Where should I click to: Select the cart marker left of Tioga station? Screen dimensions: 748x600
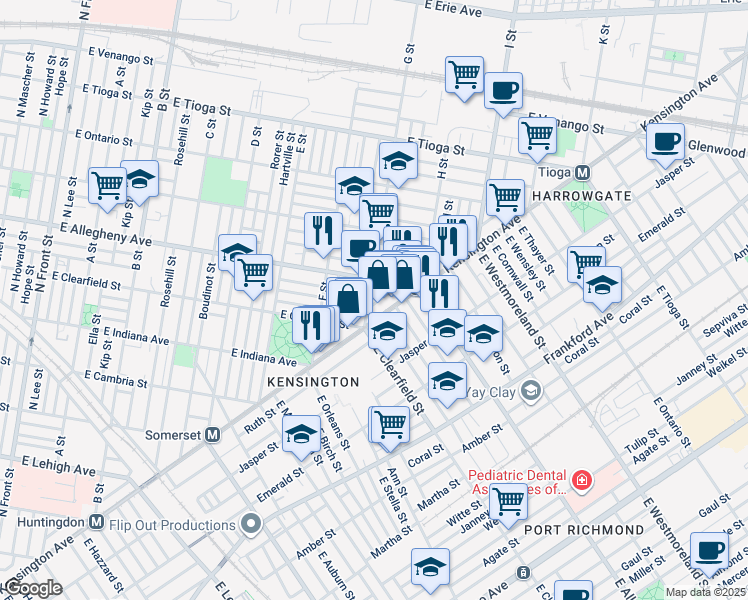pos(538,136)
